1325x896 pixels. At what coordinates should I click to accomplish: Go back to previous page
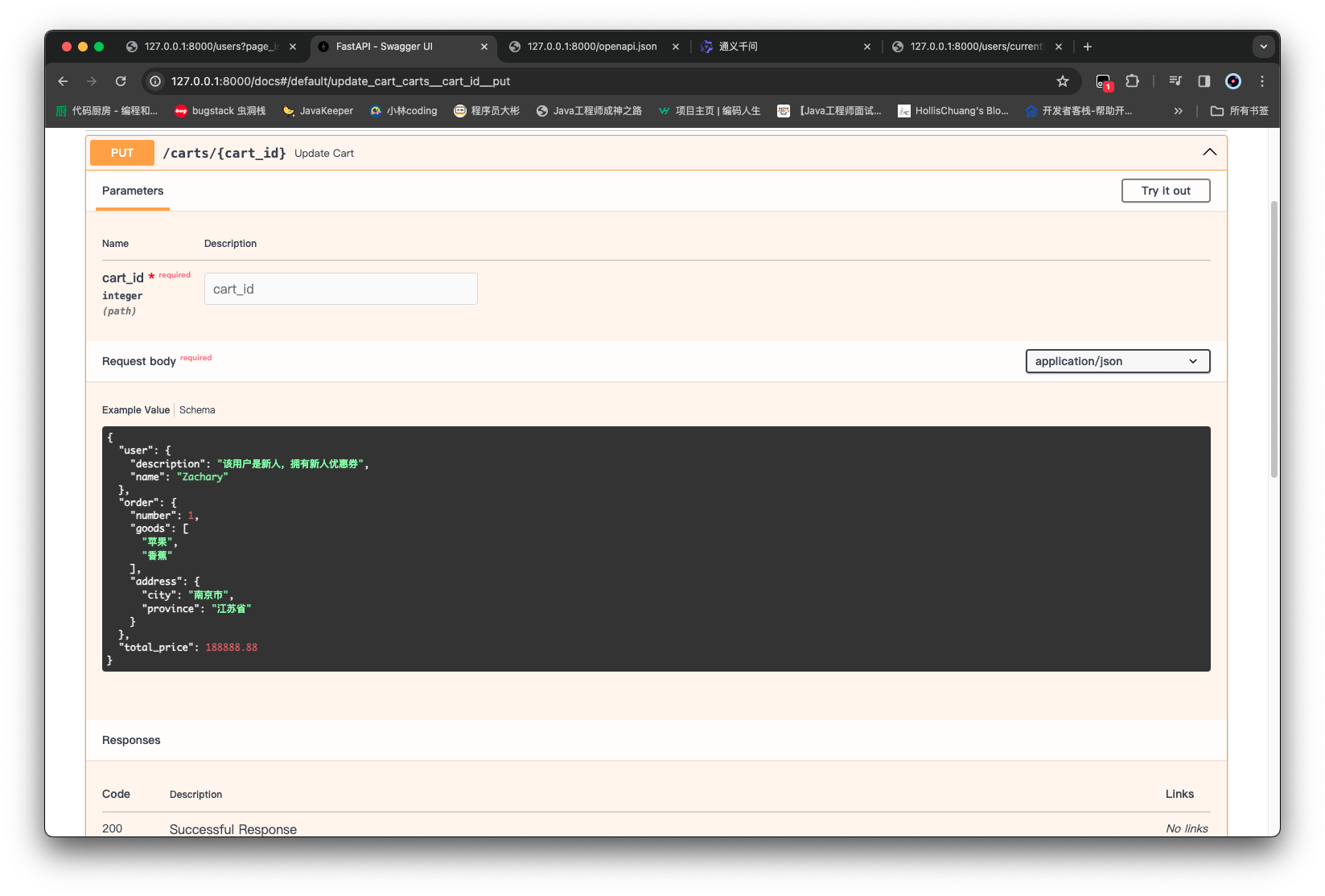click(63, 81)
